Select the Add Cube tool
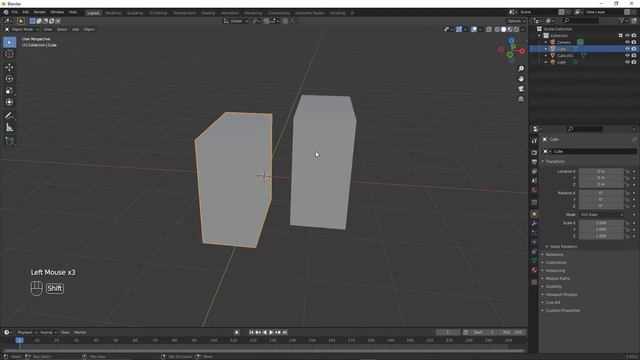This screenshot has height=360, width=640. click(x=9, y=141)
